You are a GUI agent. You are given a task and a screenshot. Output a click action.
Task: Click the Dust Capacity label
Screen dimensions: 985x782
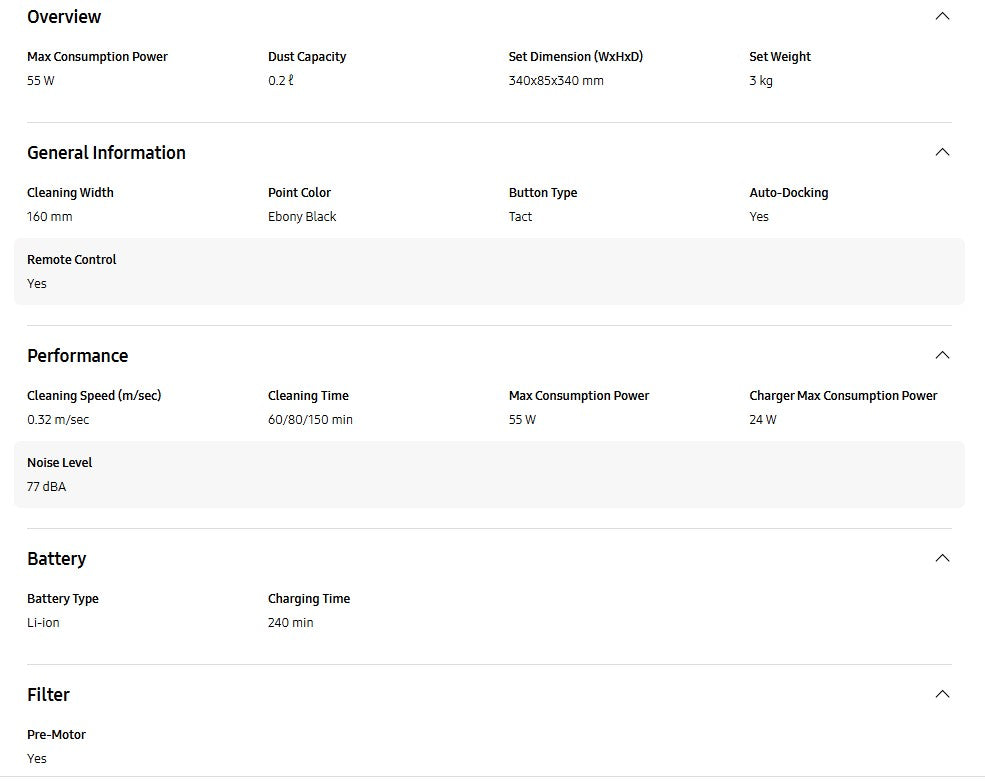pyautogui.click(x=307, y=57)
